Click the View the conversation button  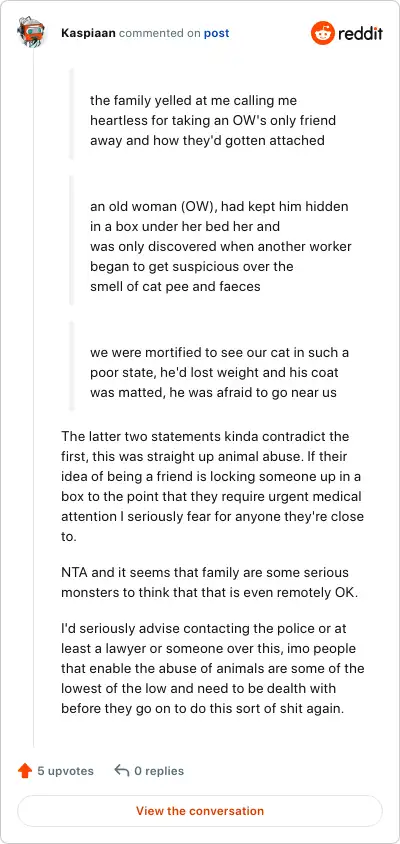pos(200,811)
